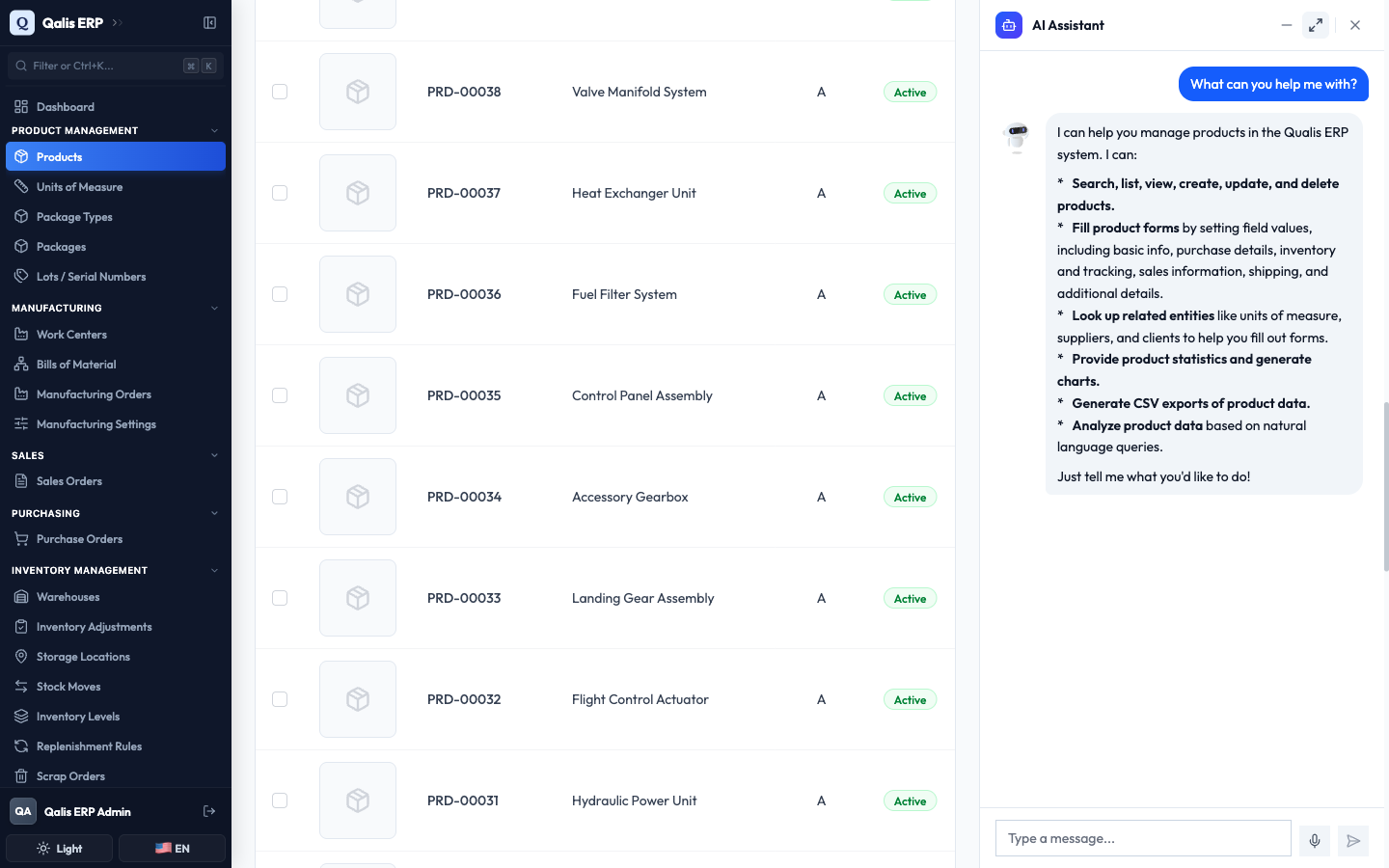This screenshot has width=1389, height=868.
Task: Go to Package Types
Action: pyautogui.click(x=116, y=217)
